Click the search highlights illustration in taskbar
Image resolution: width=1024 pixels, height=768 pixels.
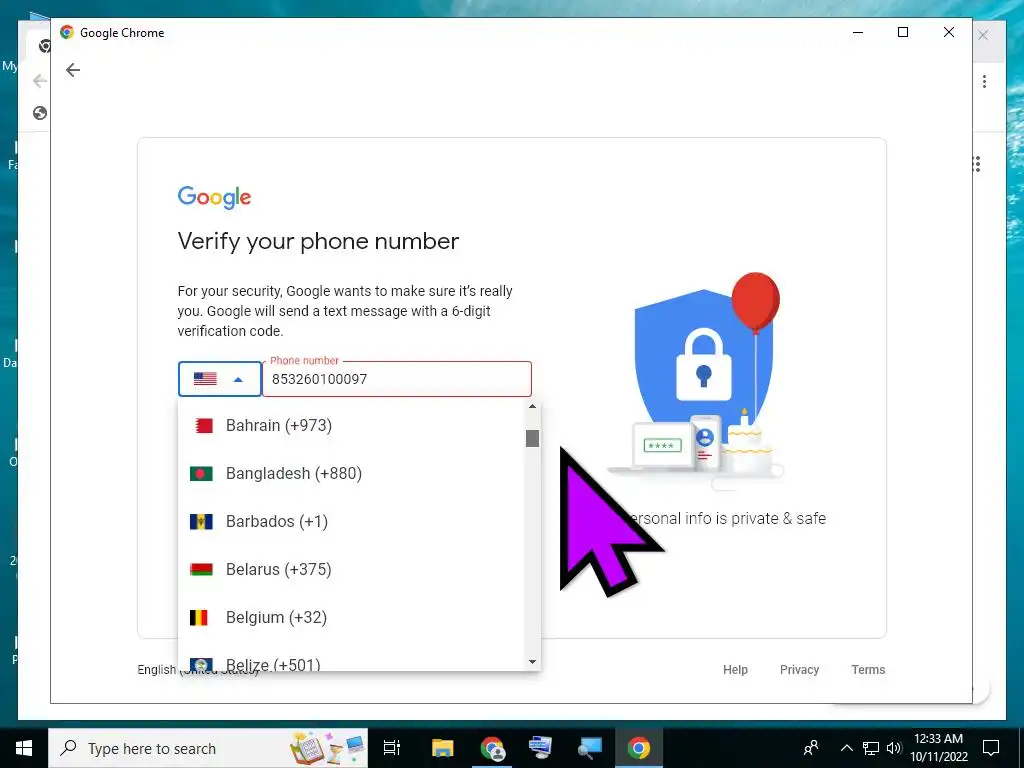tap(328, 748)
